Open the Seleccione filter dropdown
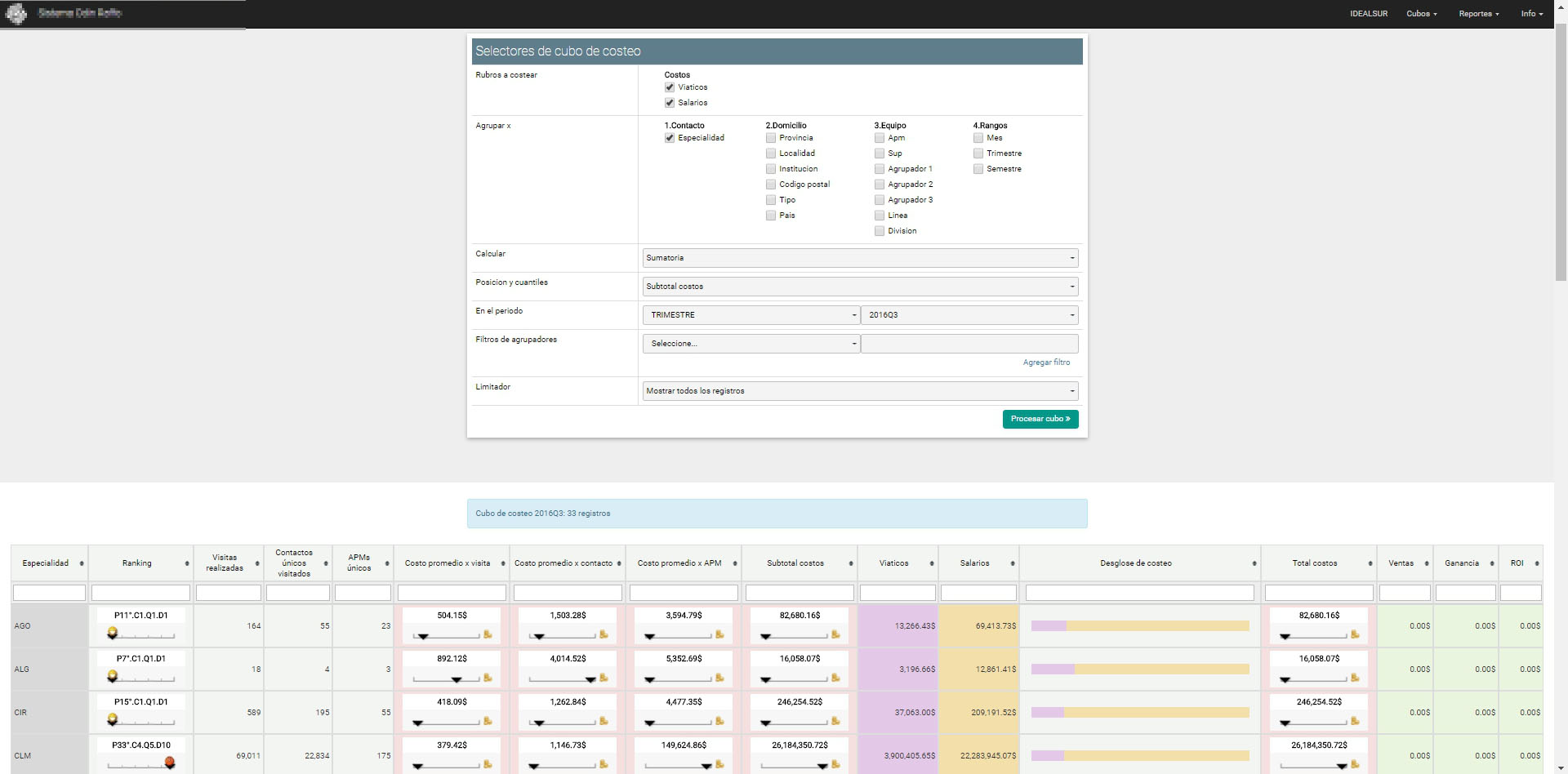Screen dimensions: 1568x774 pos(751,344)
